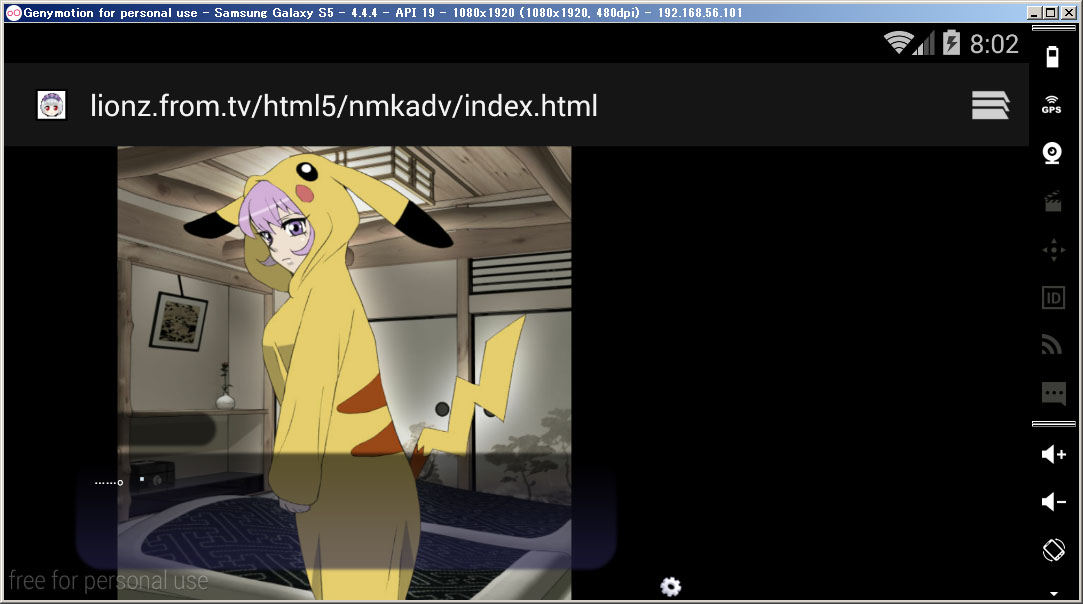Click the site favicon in address bar
The image size is (1083, 604).
pos(51,105)
